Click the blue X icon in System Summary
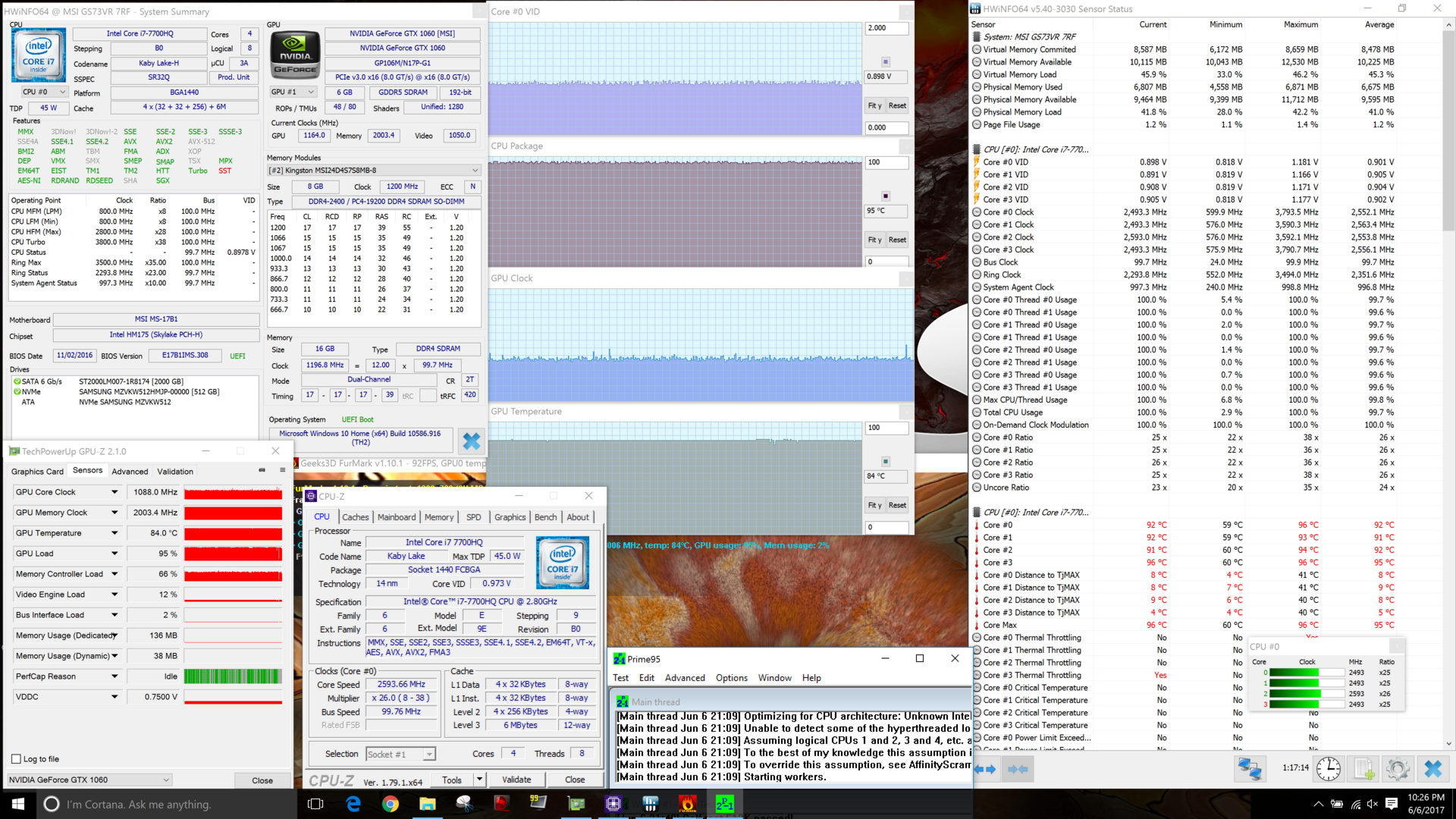This screenshot has height=819, width=1456. click(471, 441)
